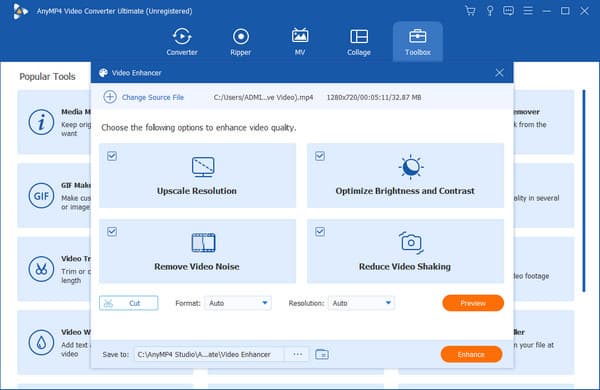
Task: Select the Toolbox tab
Action: 418,42
